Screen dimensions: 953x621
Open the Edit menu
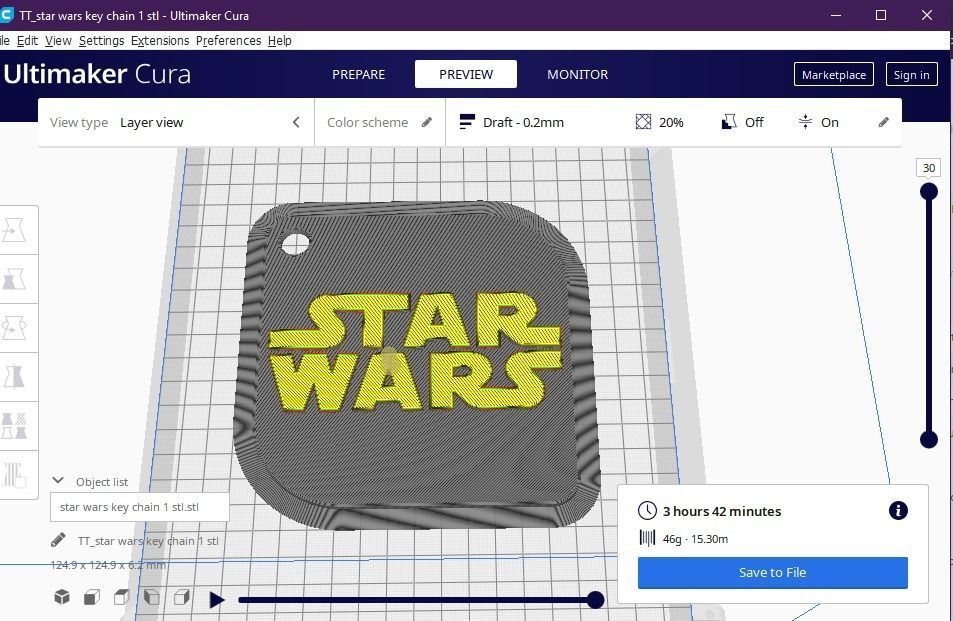coord(27,41)
